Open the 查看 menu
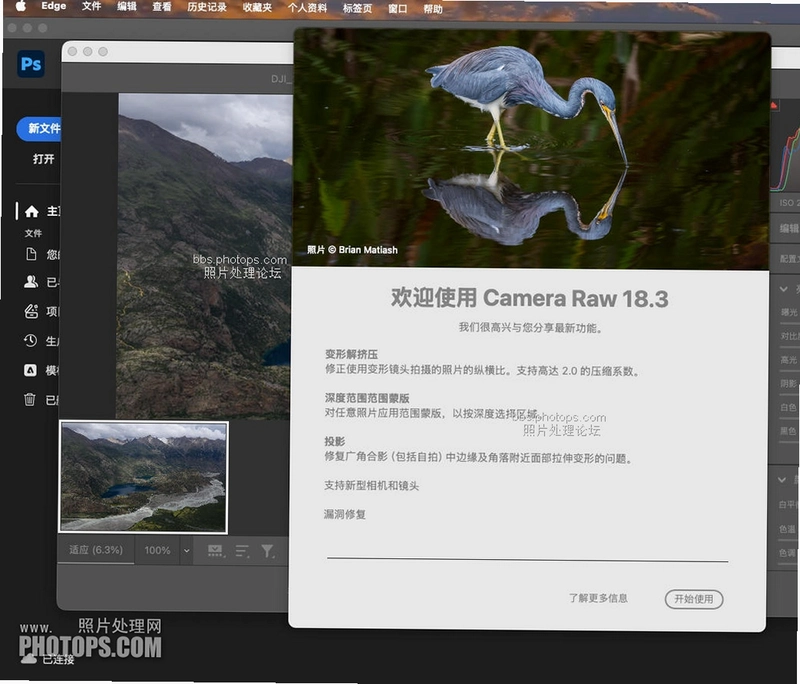 tap(162, 7)
